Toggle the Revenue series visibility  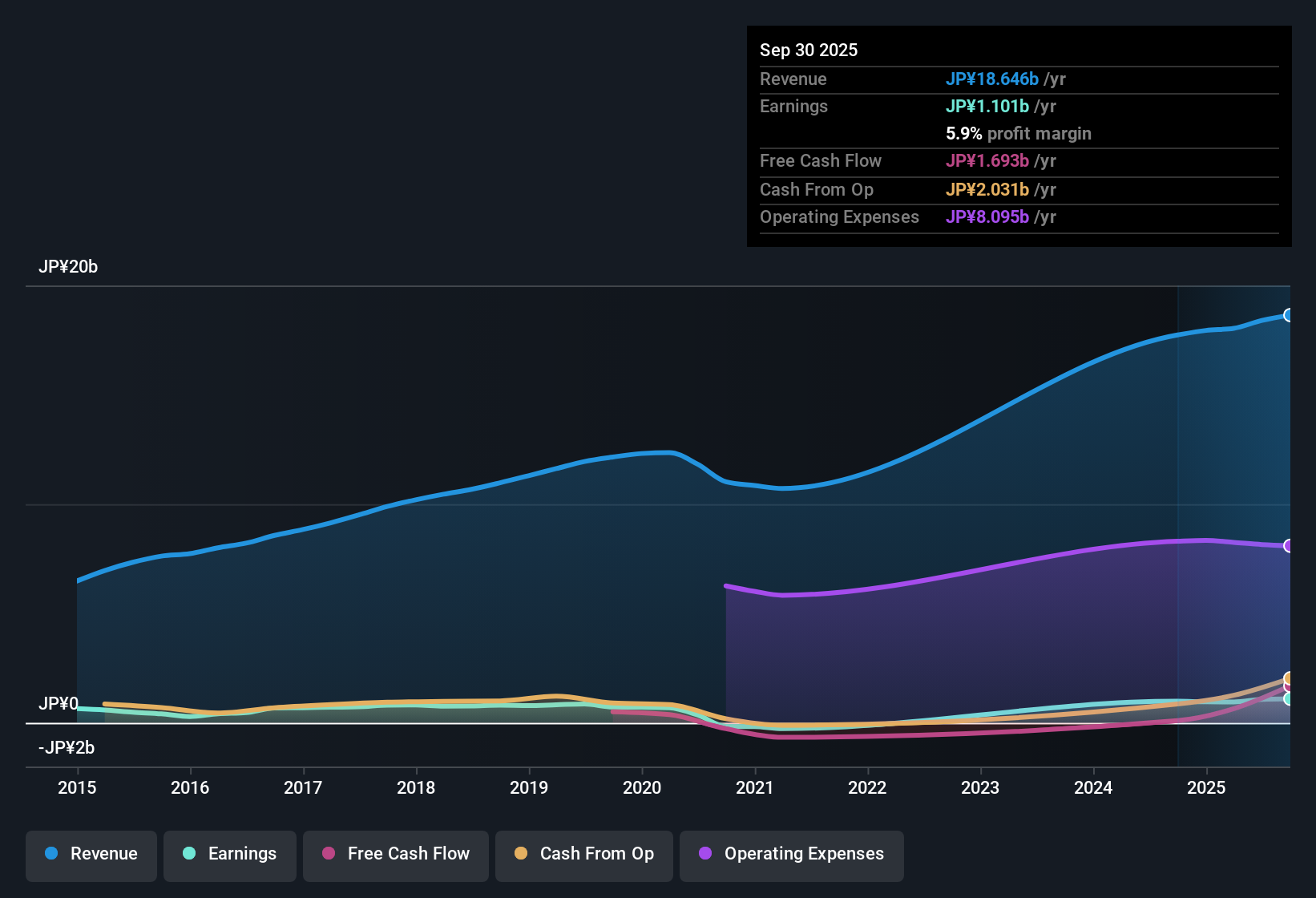point(91,854)
